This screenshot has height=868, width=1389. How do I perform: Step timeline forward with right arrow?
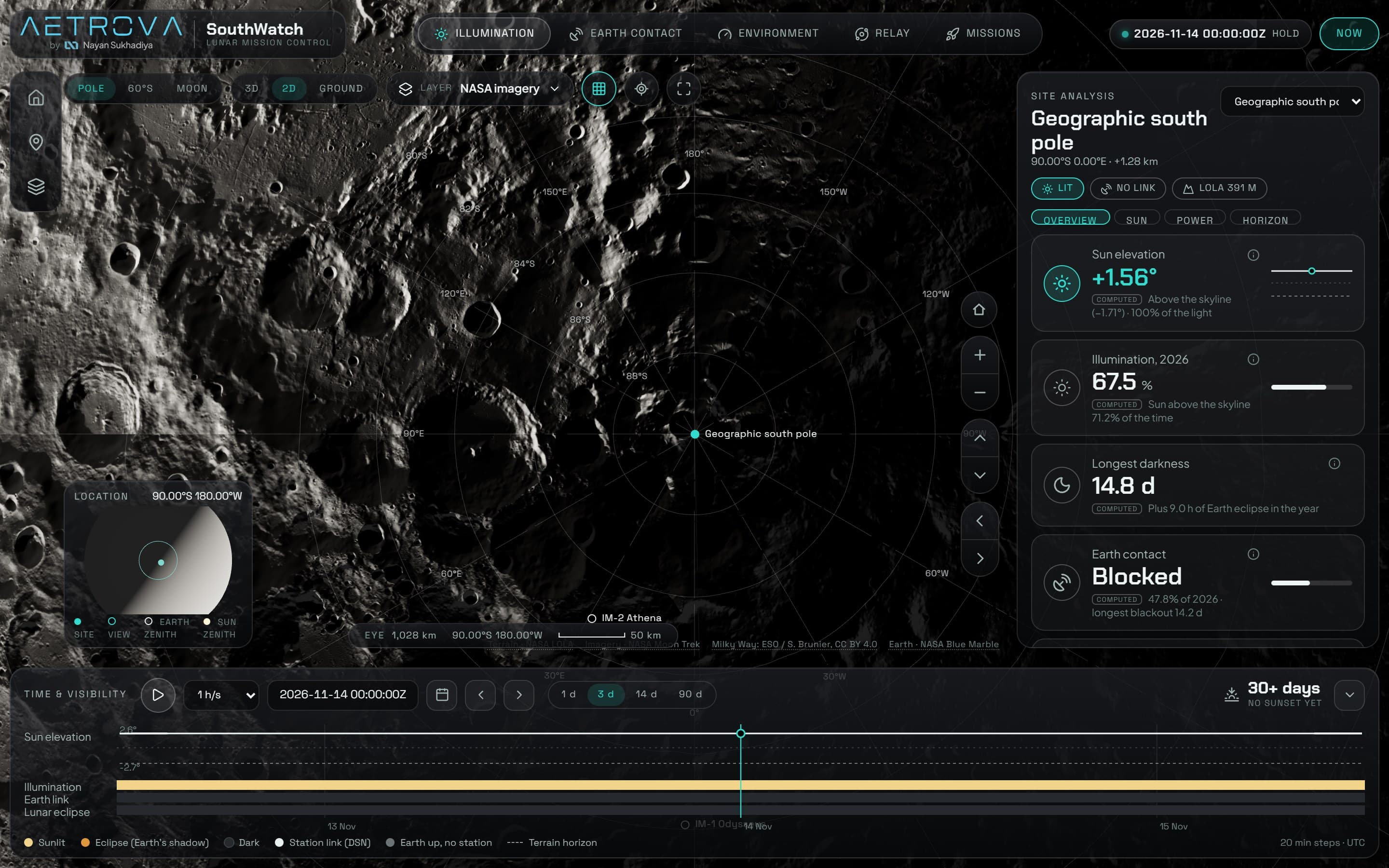pos(519,694)
